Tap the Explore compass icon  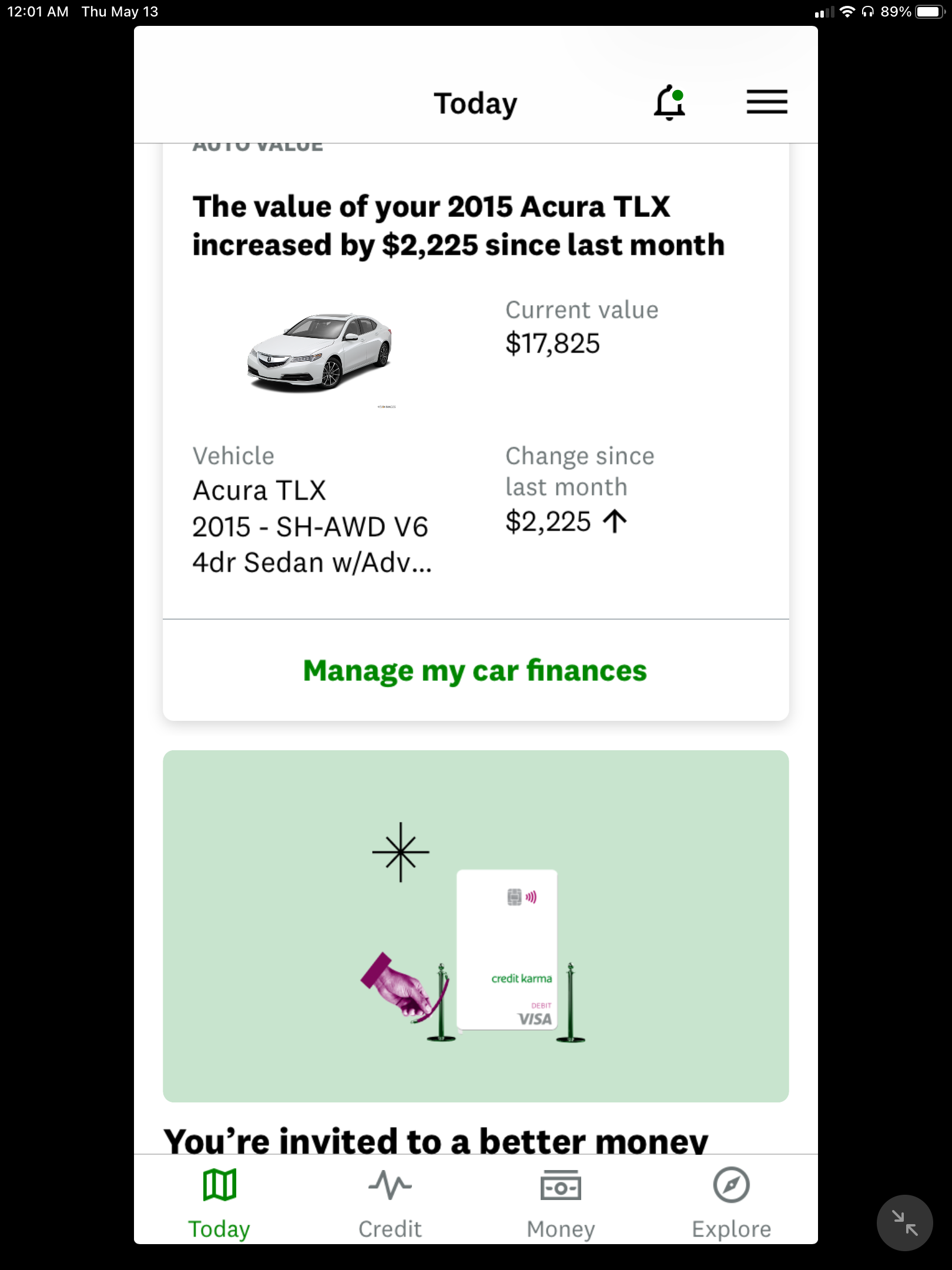[731, 1185]
